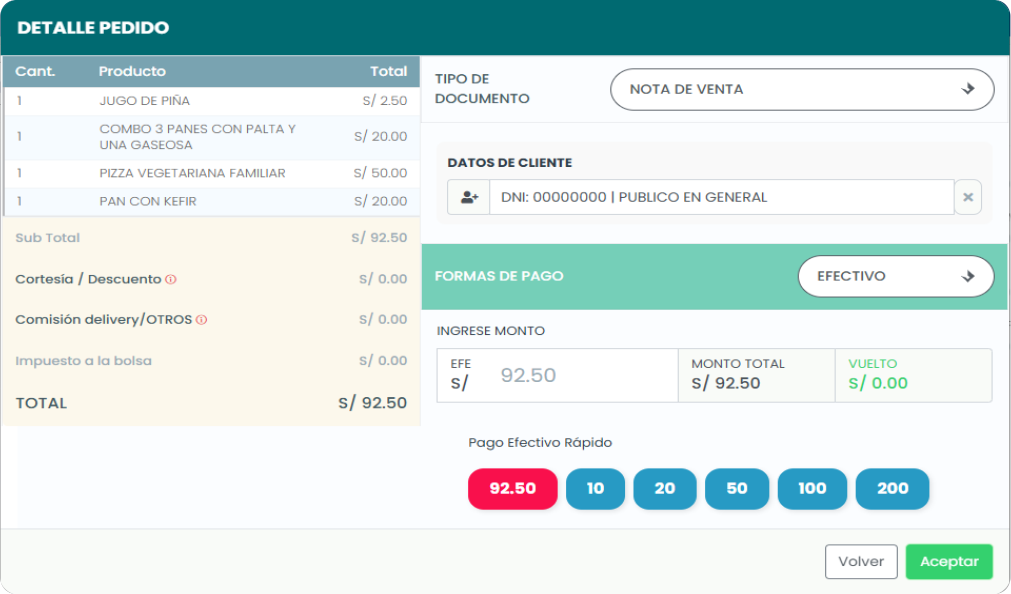Open the TIPO DE DOCUMENTO dropdown

(800, 89)
